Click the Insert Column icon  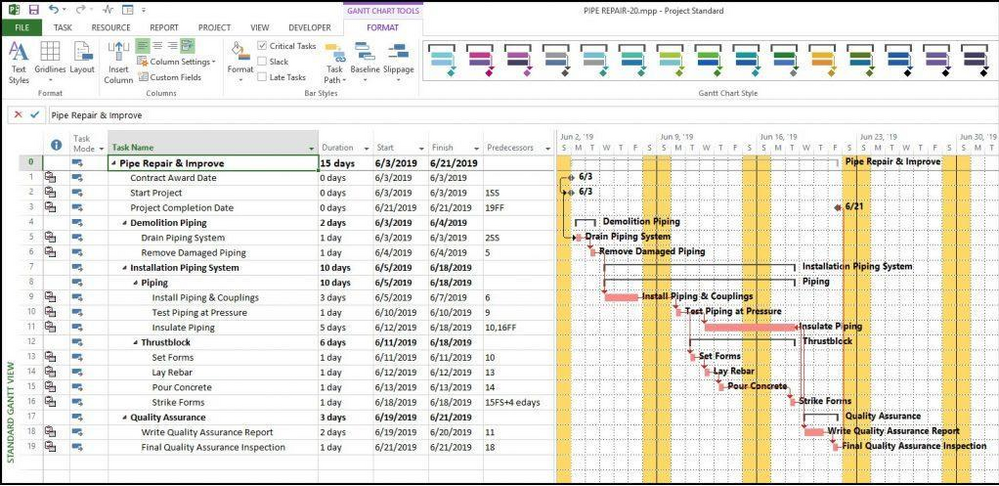(118, 60)
